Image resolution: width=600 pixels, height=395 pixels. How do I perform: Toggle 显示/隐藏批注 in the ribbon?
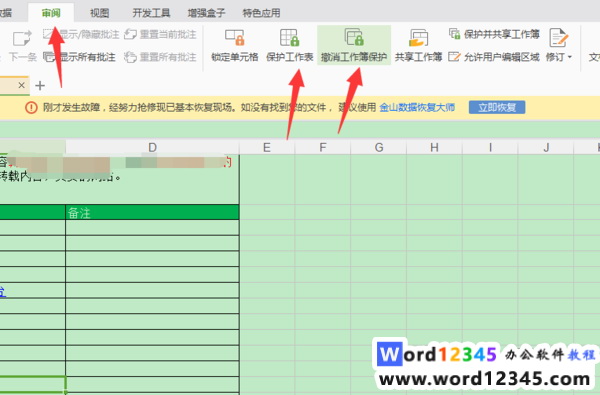tap(81, 34)
